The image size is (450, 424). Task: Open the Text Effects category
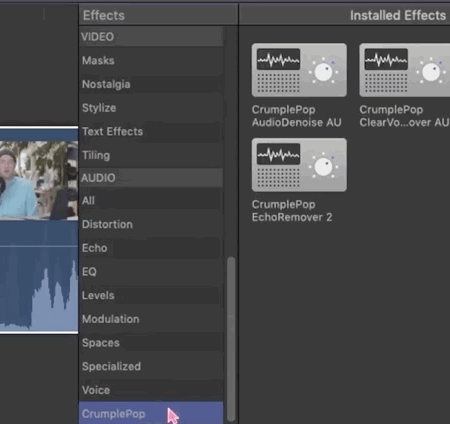pyautogui.click(x=151, y=132)
